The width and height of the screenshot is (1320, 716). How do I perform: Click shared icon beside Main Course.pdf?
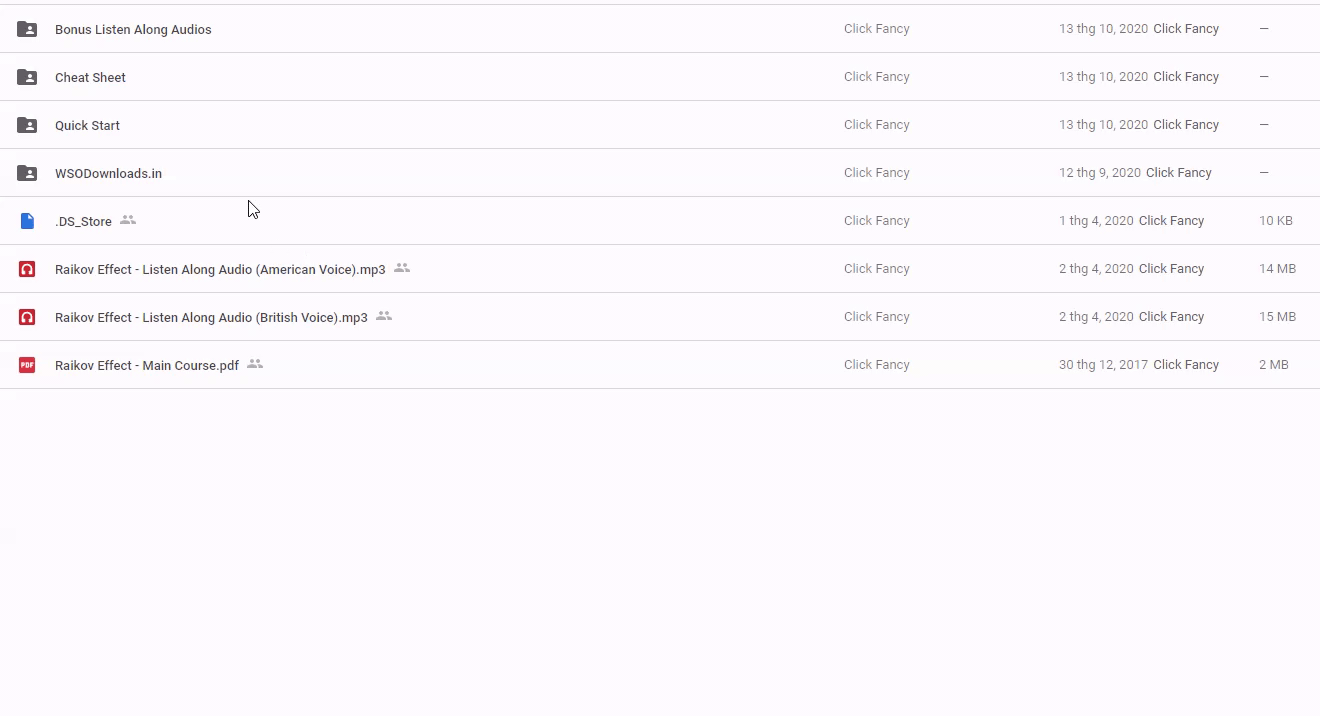[255, 364]
